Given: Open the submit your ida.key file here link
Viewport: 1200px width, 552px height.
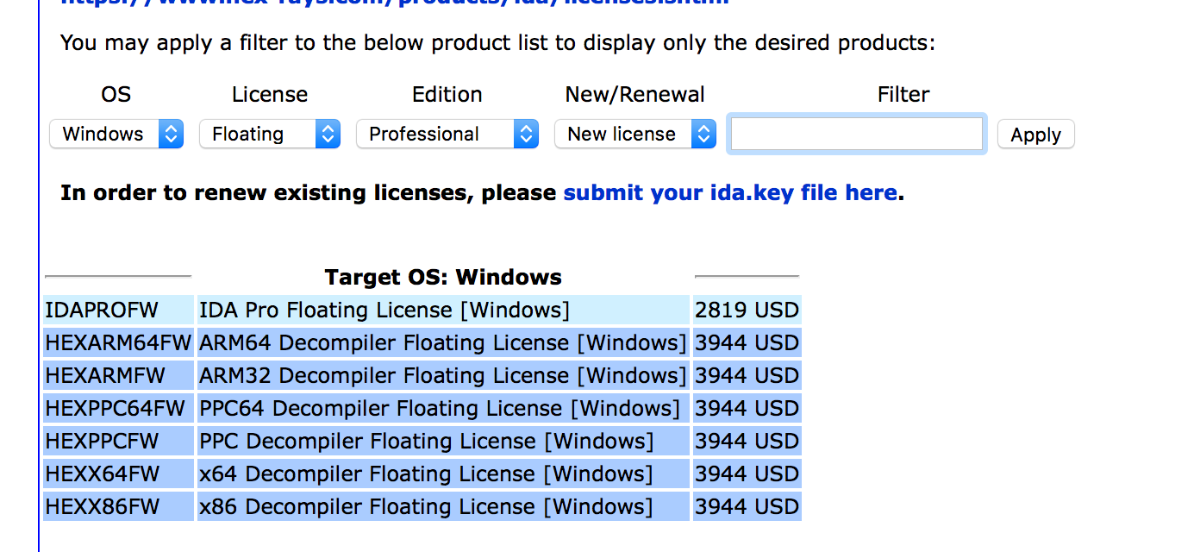Looking at the screenshot, I should (730, 192).
